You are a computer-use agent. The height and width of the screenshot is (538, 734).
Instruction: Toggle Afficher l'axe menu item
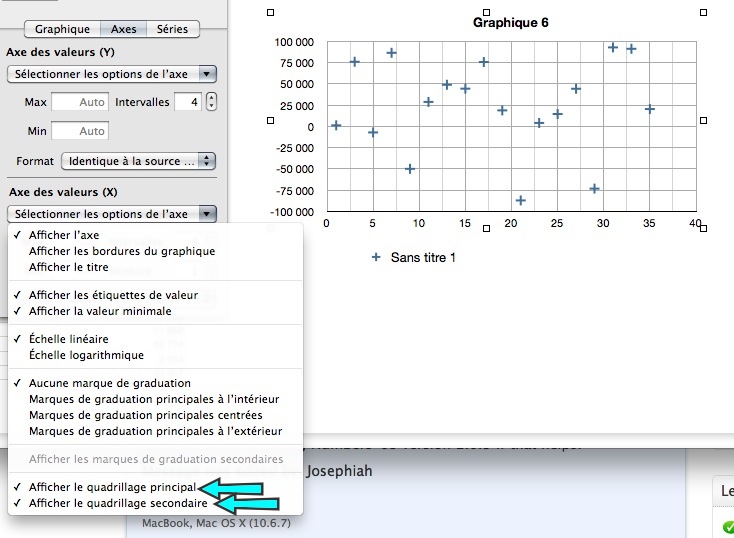(155, 235)
